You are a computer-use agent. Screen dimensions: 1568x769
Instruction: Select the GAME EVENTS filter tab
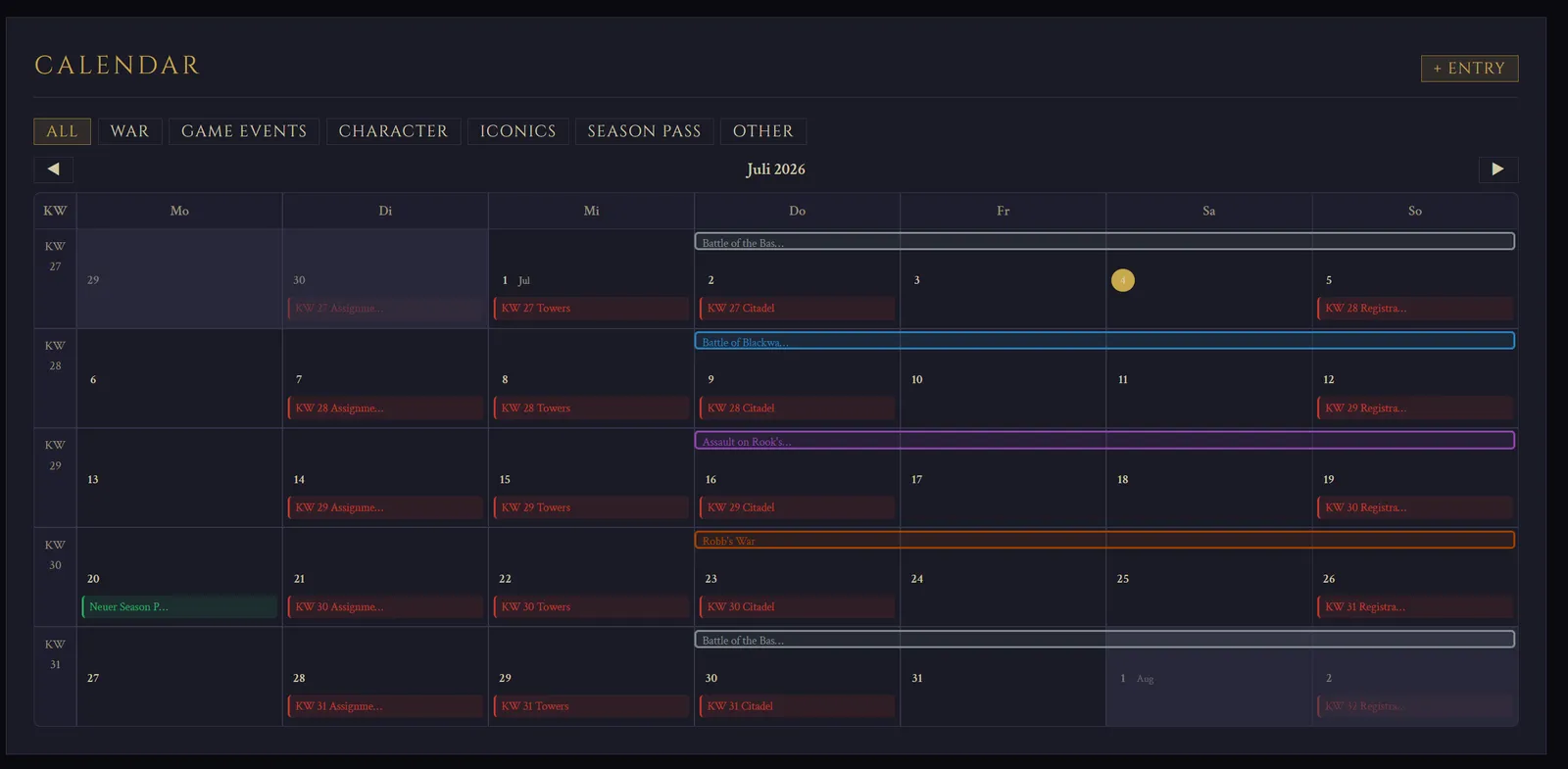point(244,131)
